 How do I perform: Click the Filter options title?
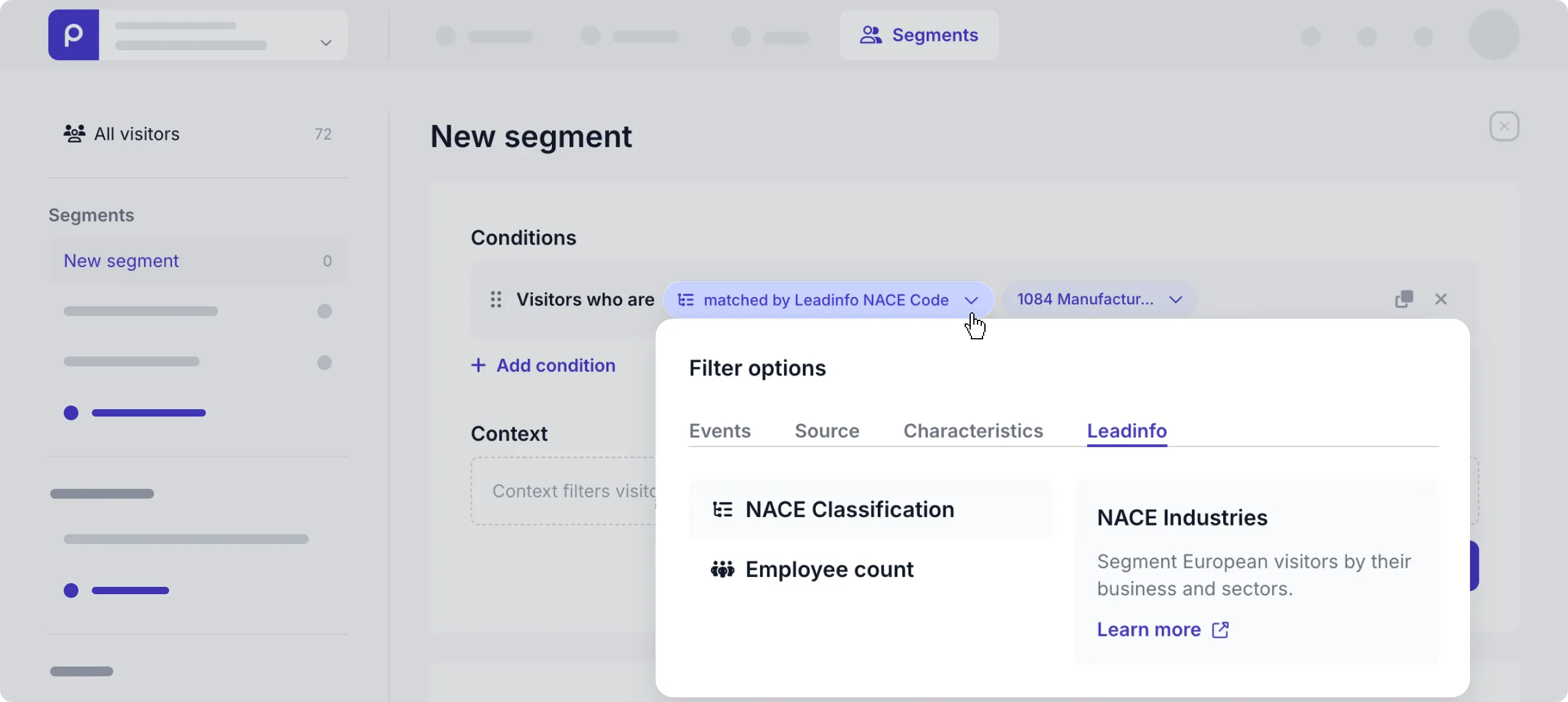click(758, 368)
